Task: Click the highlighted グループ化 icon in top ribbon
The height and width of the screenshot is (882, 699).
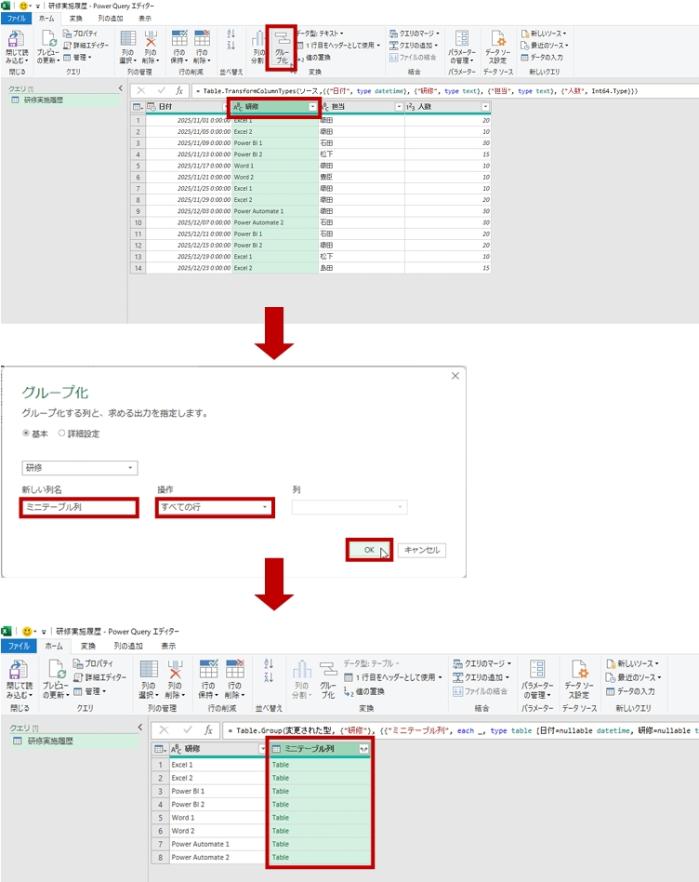Action: coord(281,48)
